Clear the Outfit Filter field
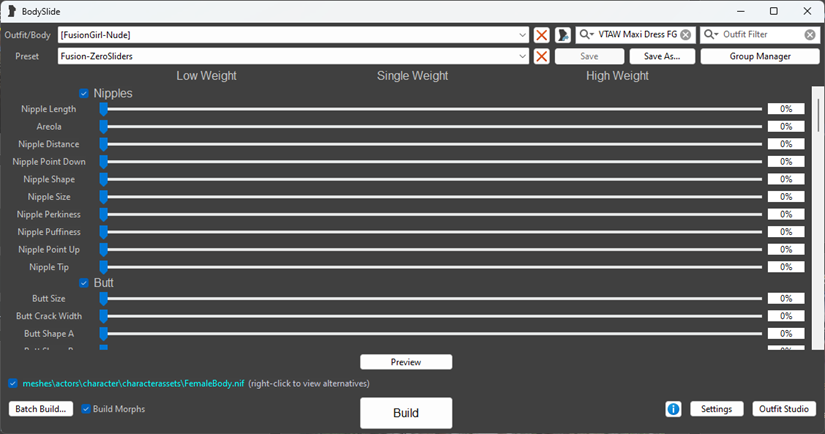 (x=810, y=35)
